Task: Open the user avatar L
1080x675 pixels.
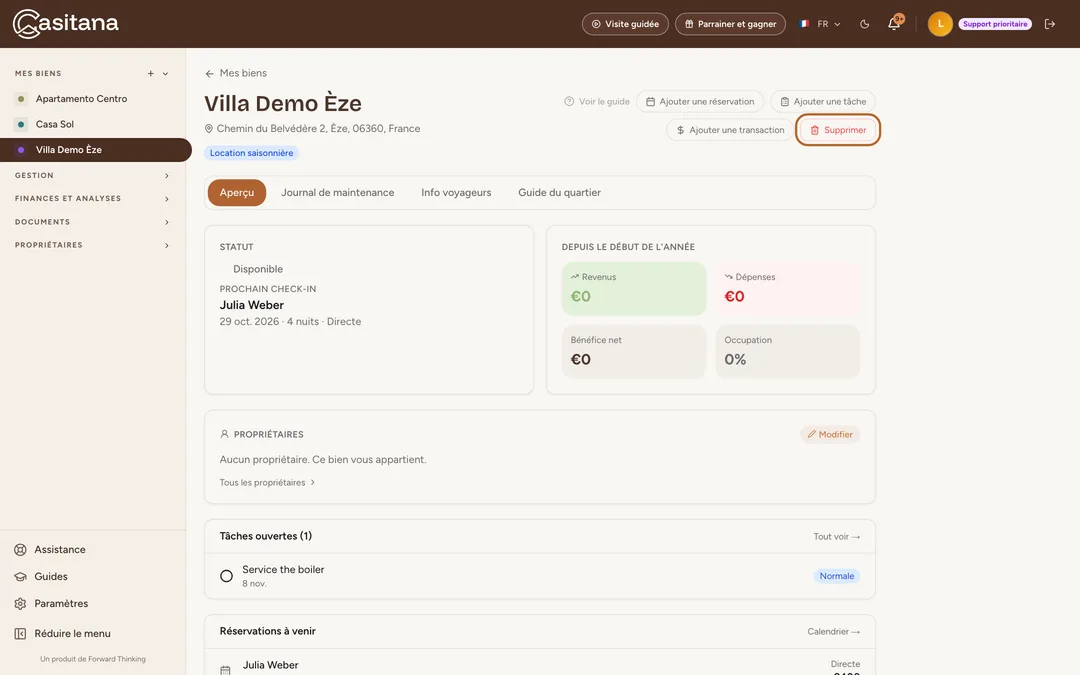Action: click(x=939, y=24)
